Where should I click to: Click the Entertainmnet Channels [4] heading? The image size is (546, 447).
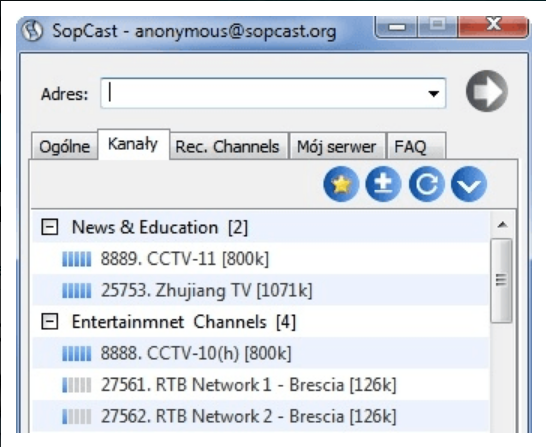tap(184, 322)
